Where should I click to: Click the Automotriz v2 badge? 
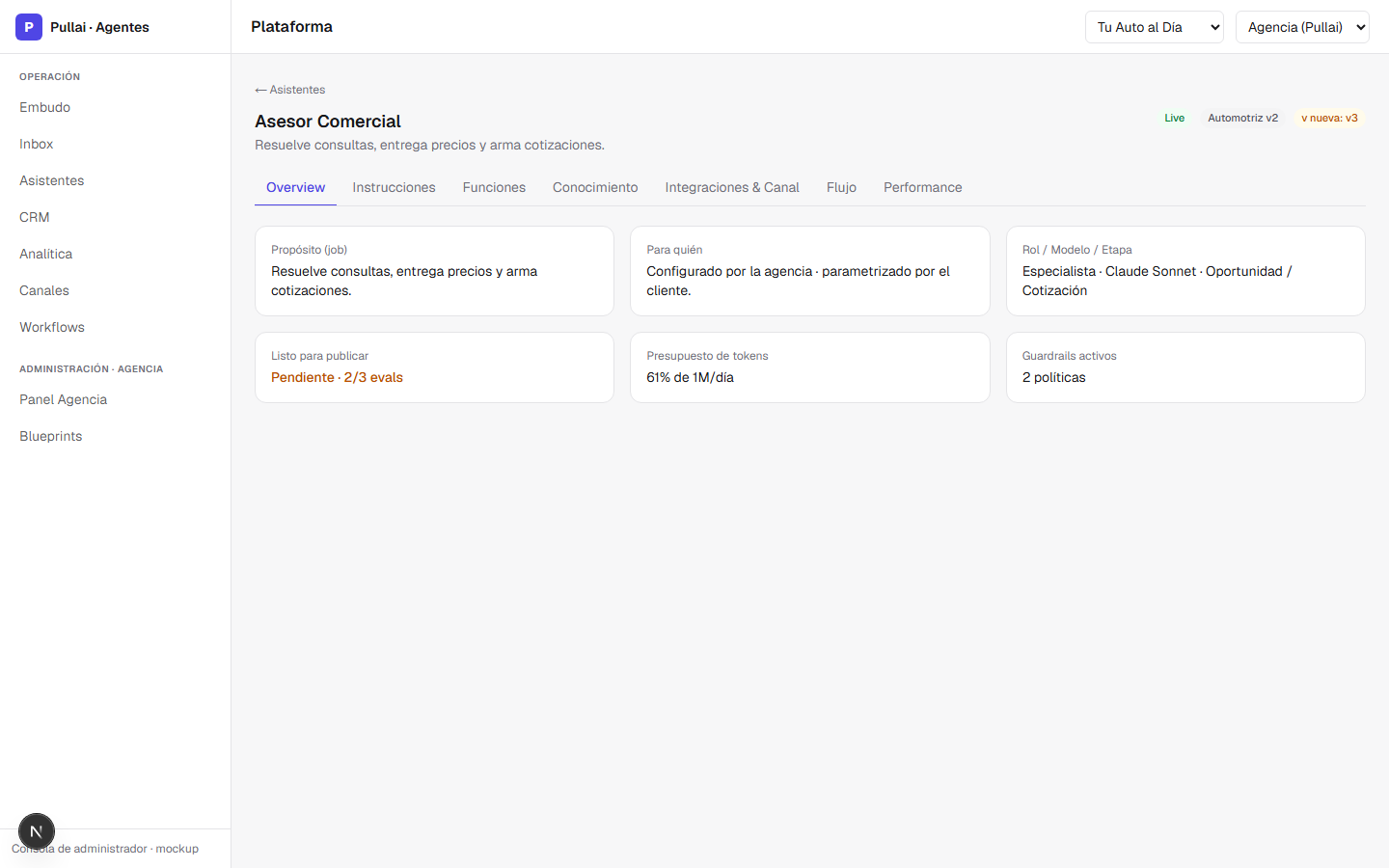pos(1242,118)
